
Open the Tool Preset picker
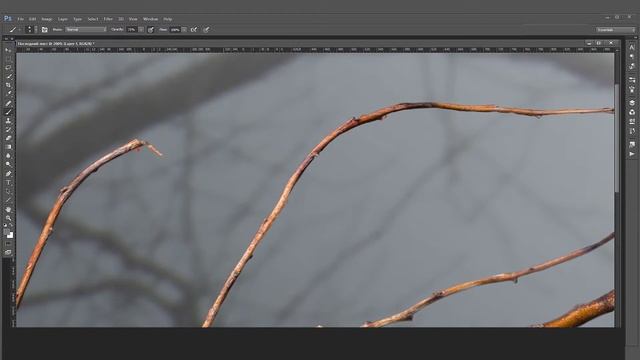(x=14, y=29)
